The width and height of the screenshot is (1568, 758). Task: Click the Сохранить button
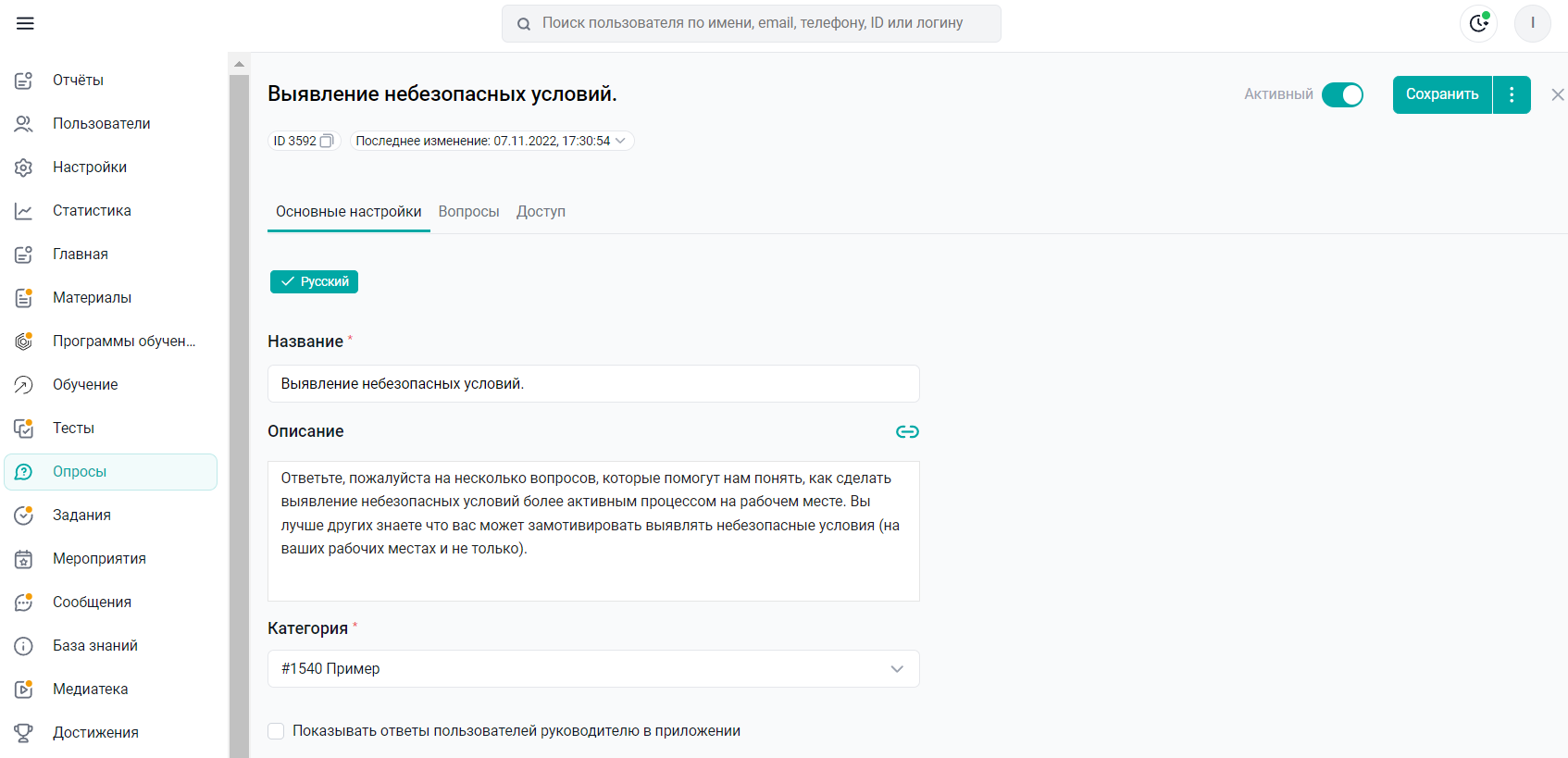click(1442, 94)
